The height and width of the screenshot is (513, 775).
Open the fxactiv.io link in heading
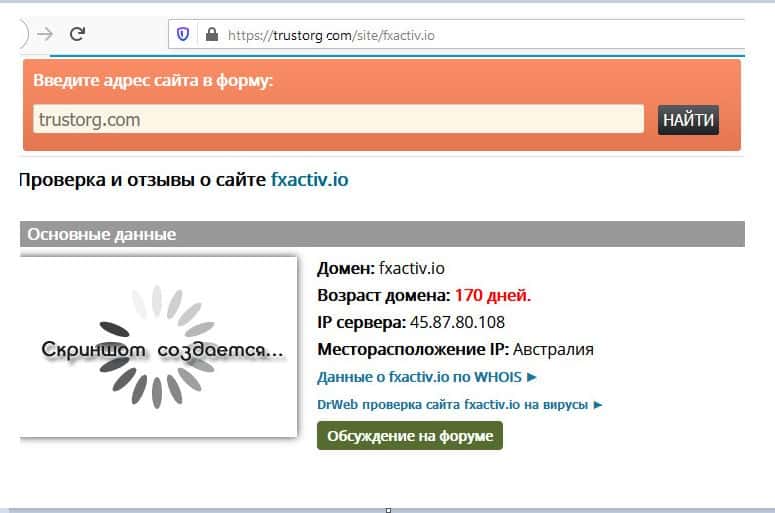click(x=309, y=180)
